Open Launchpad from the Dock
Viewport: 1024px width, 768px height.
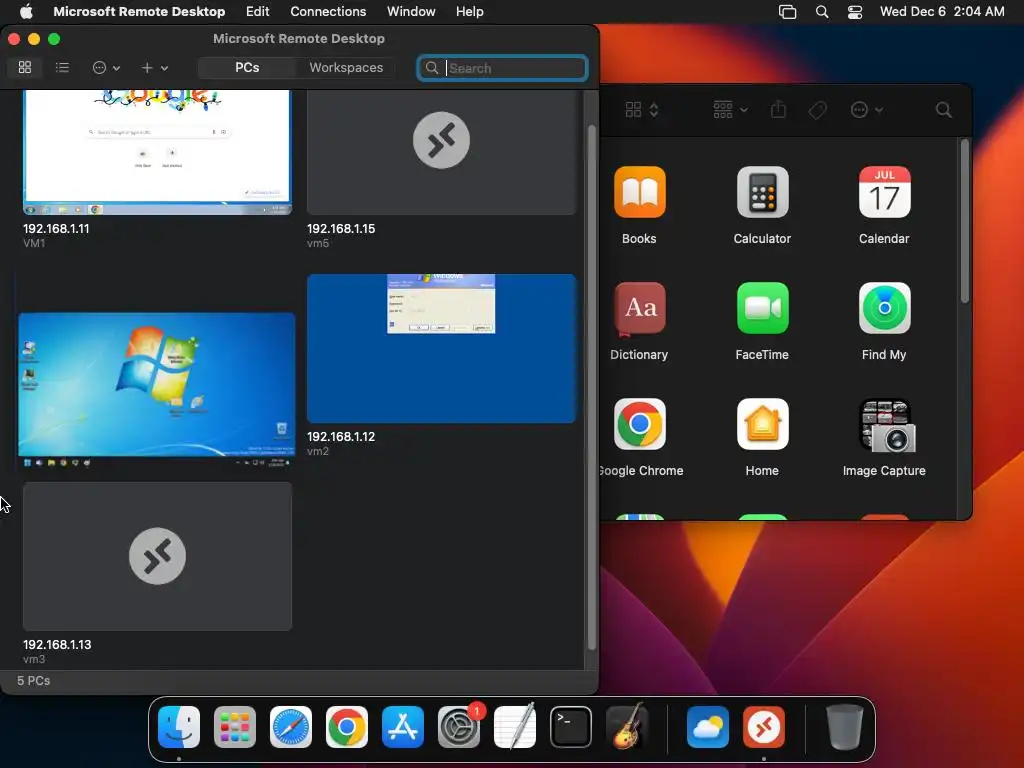235,727
